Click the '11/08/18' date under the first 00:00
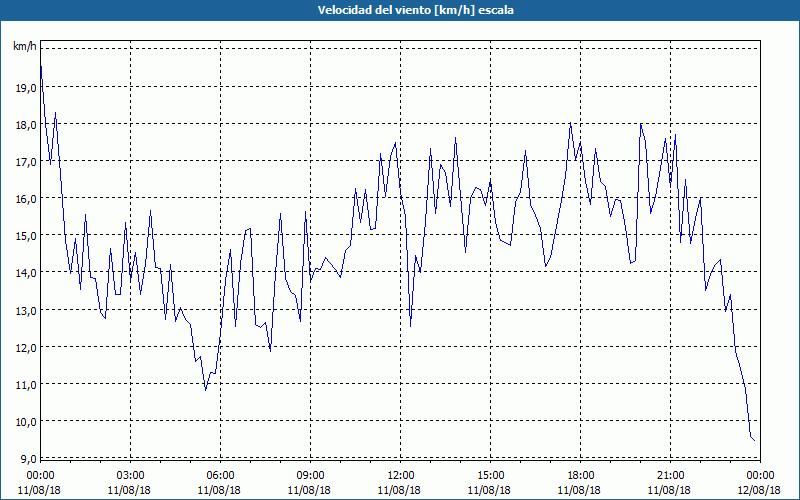 [40, 490]
